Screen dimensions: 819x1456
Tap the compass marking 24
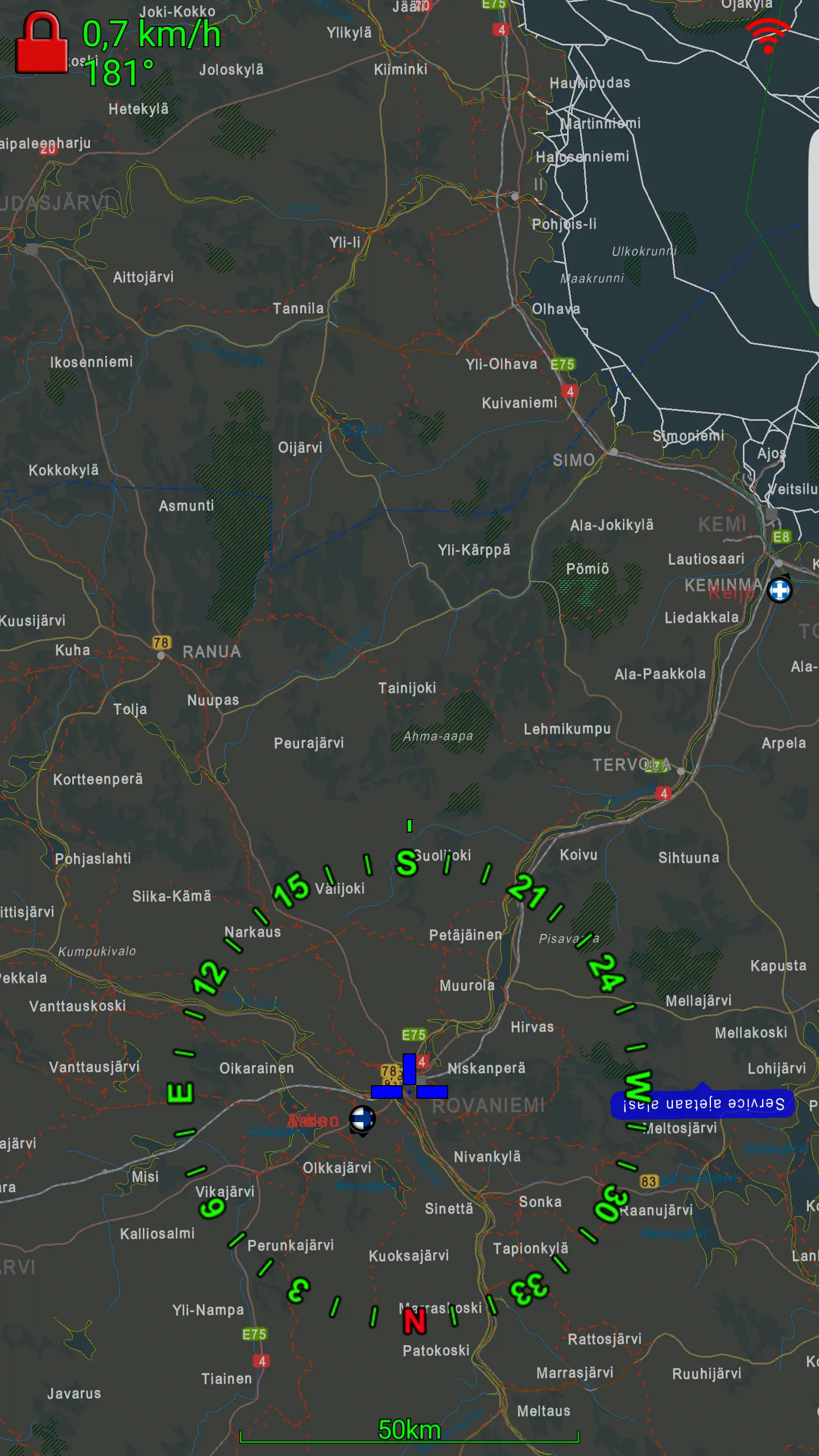click(x=606, y=973)
